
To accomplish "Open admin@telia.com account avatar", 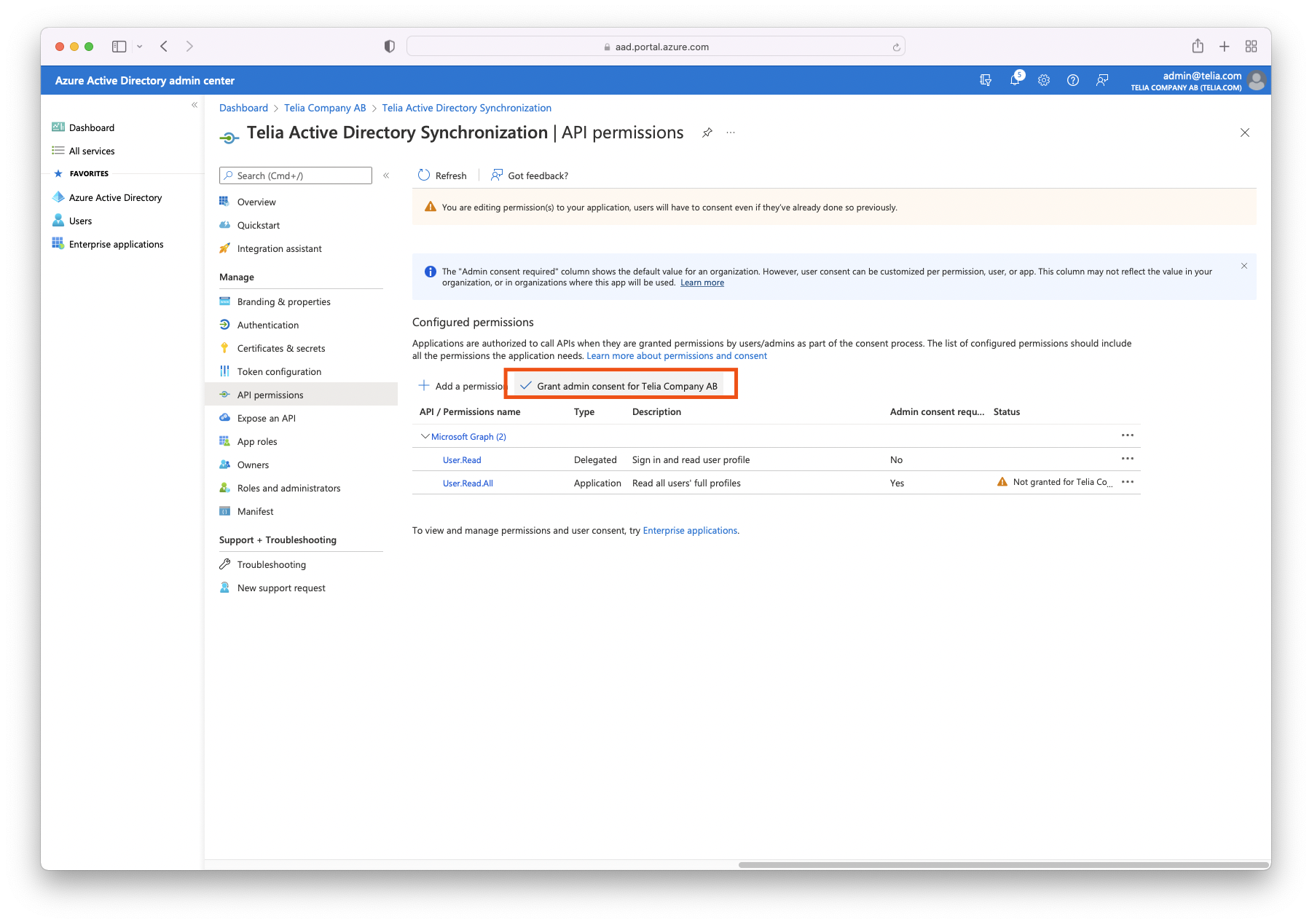I will tap(1256, 80).
